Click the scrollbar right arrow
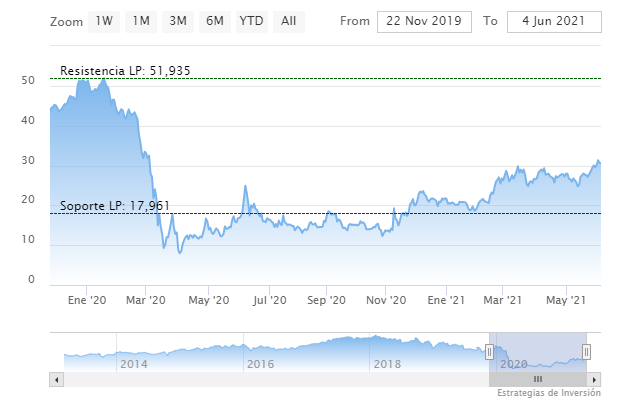This screenshot has height=408, width=617. 596,380
